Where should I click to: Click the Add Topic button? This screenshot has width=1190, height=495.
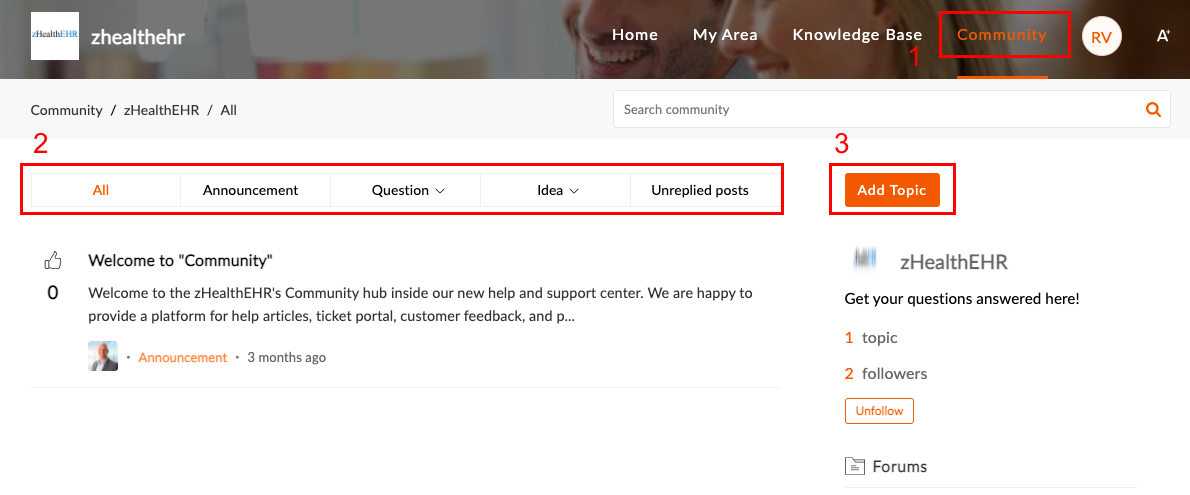[892, 190]
